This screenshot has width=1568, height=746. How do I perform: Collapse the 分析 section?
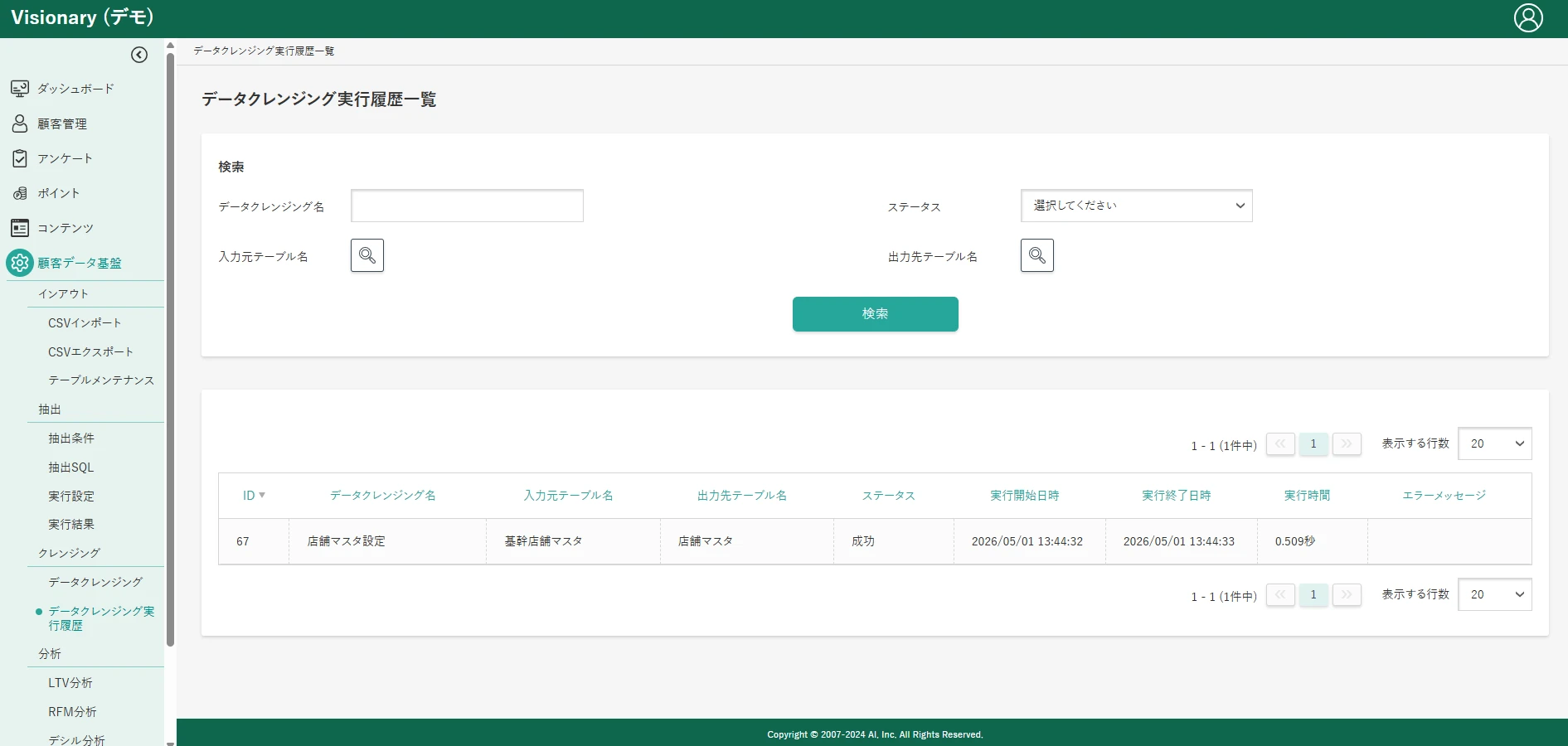50,654
